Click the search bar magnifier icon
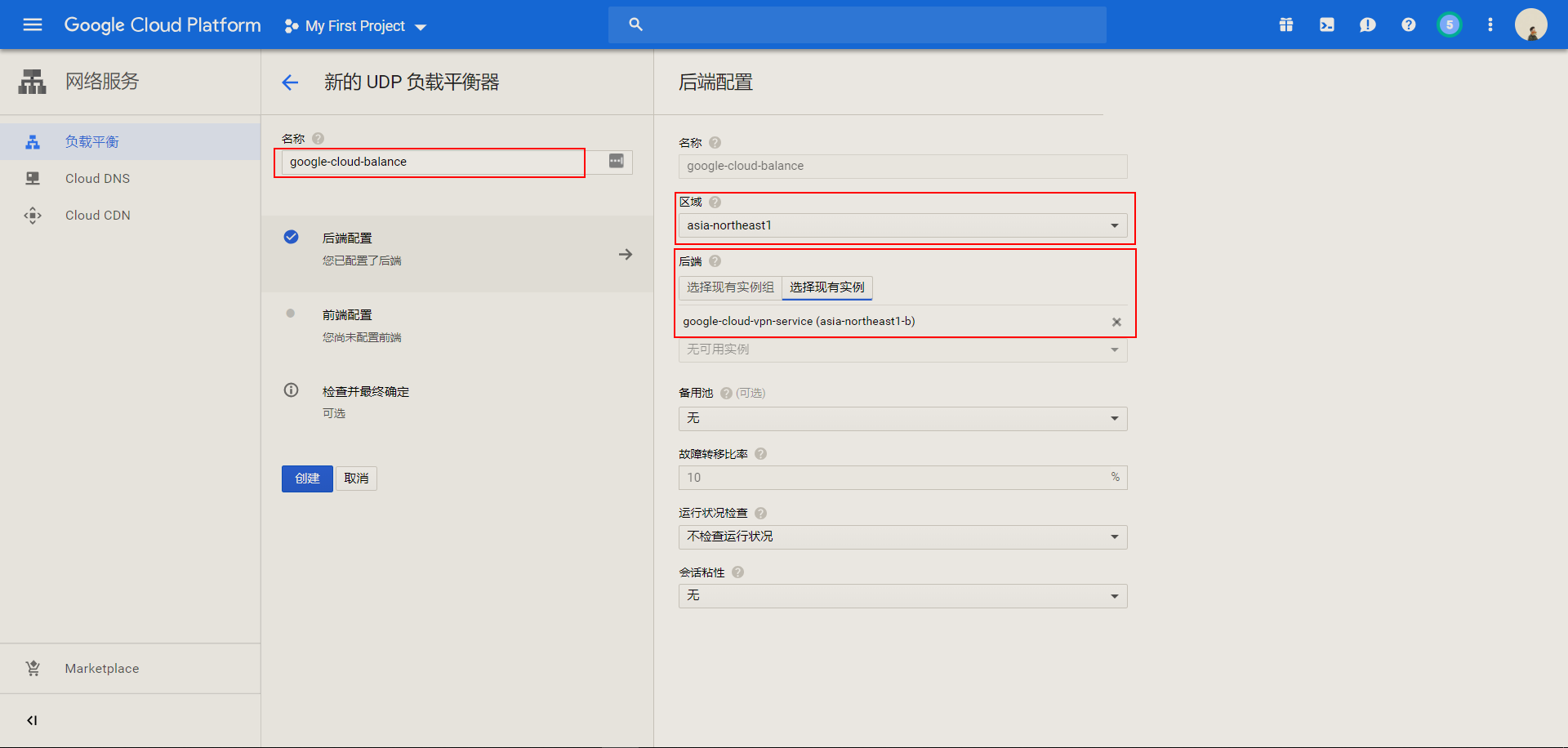Viewport: 1568px width, 748px height. pos(635,24)
